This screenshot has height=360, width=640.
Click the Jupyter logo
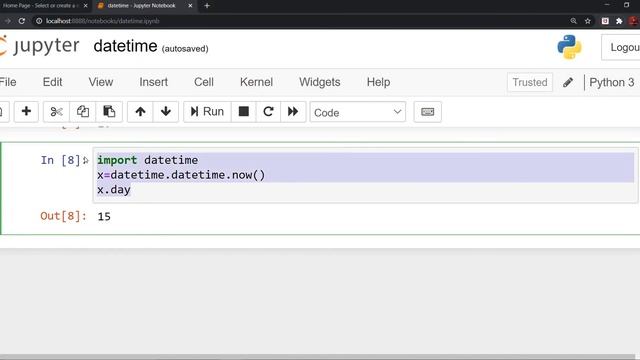(40, 46)
